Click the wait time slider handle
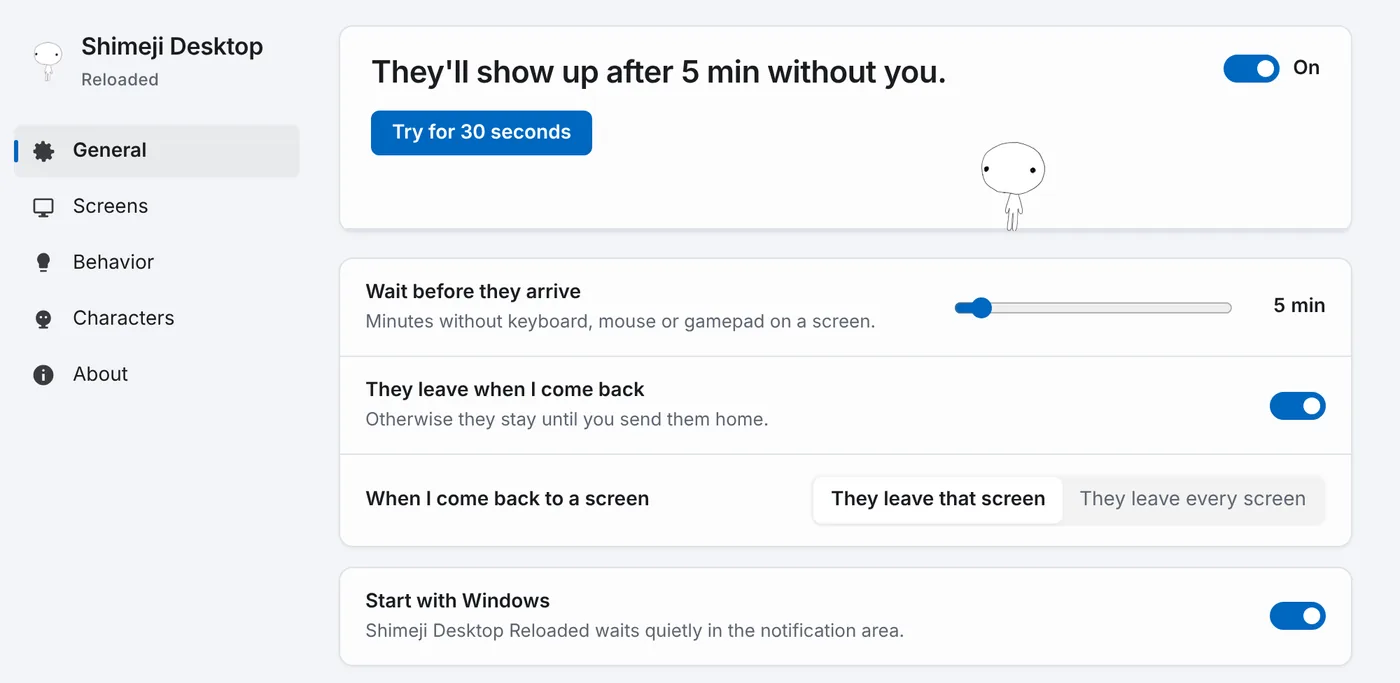This screenshot has width=1400, height=683. coord(981,308)
